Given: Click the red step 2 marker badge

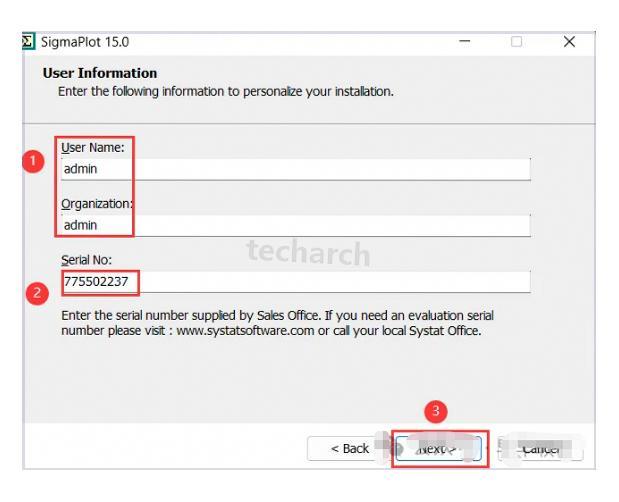Looking at the screenshot, I should click(35, 293).
